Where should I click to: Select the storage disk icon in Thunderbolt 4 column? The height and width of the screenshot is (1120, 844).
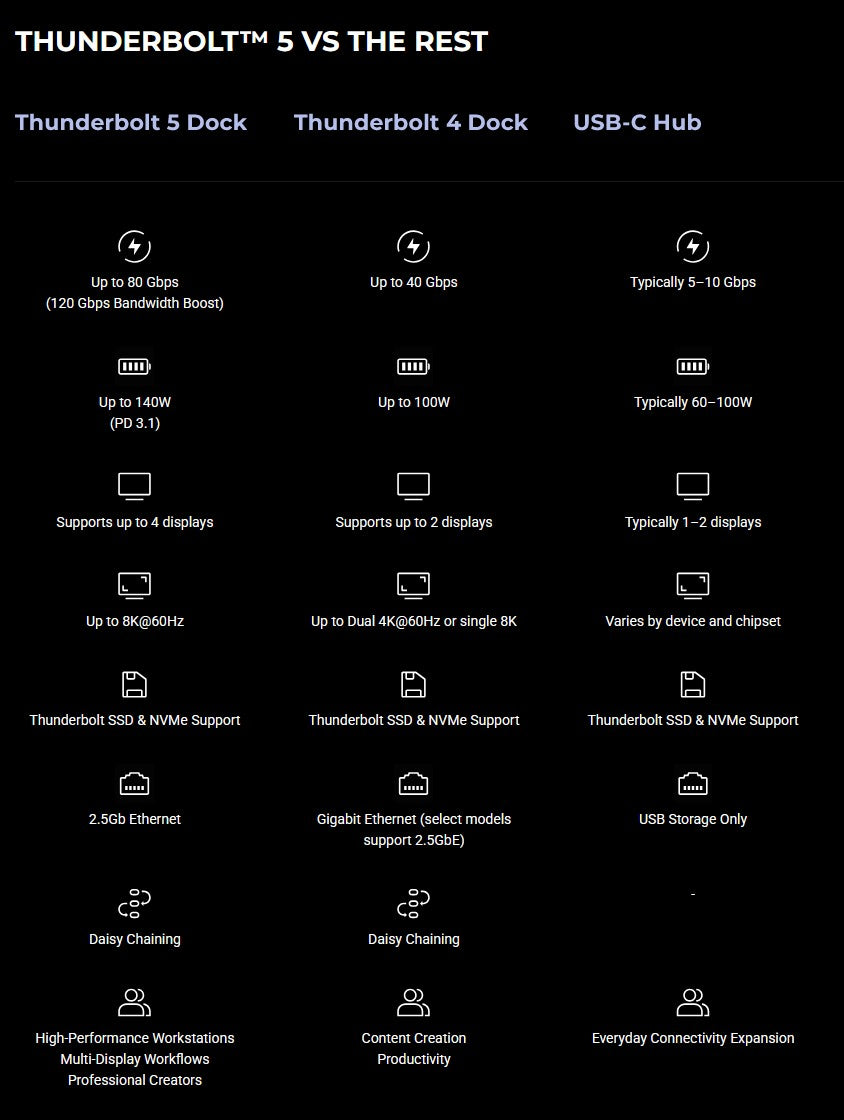pos(413,684)
